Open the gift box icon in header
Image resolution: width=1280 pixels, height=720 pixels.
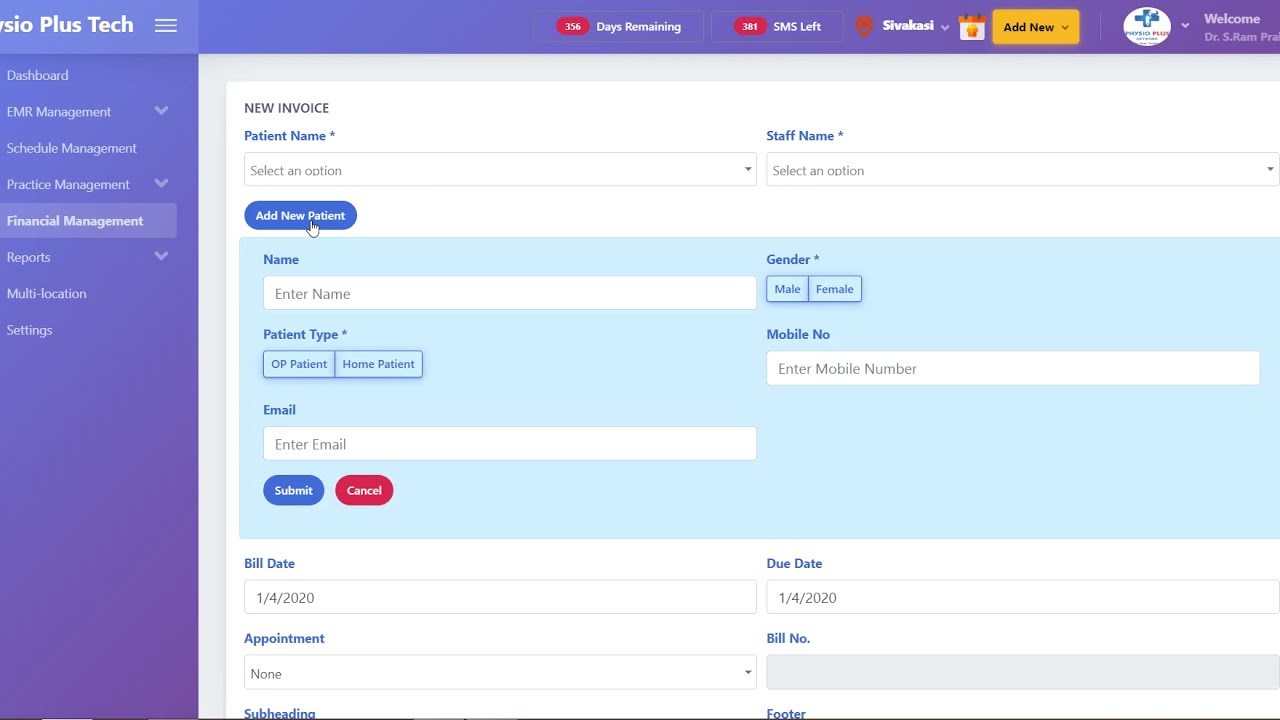coord(972,27)
